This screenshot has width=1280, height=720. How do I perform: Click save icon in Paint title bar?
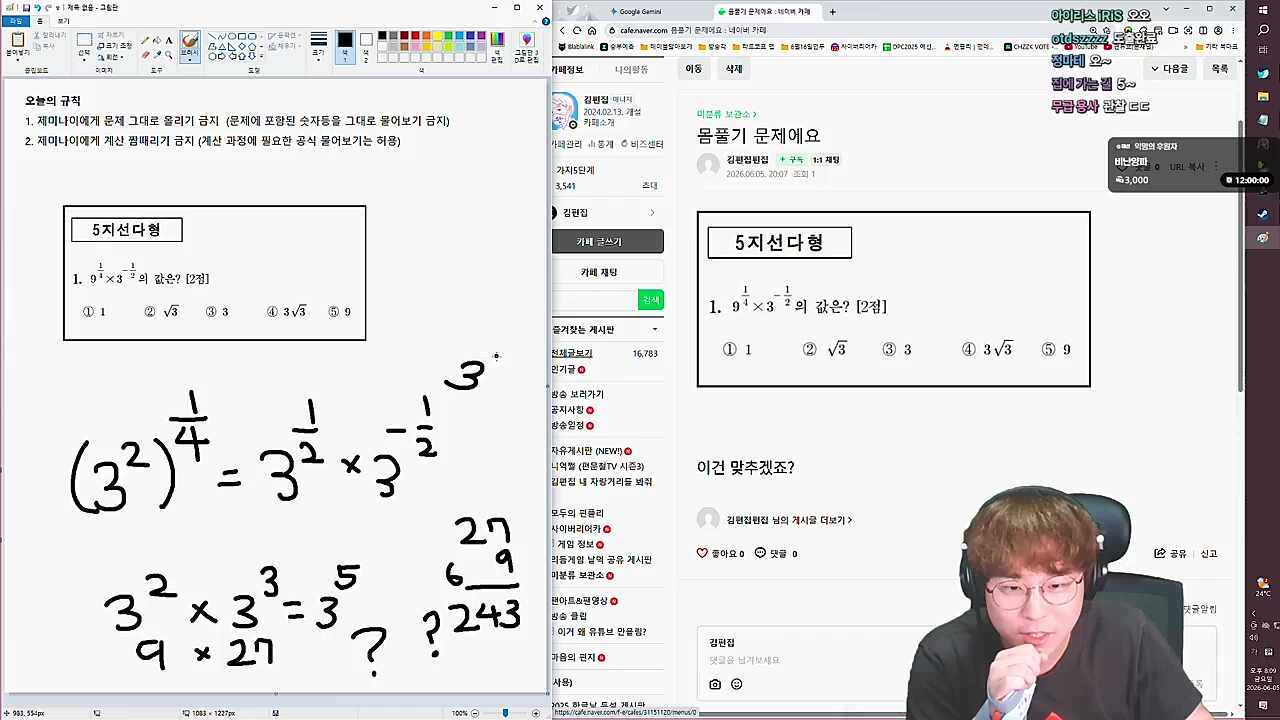pyautogui.click(x=26, y=7)
